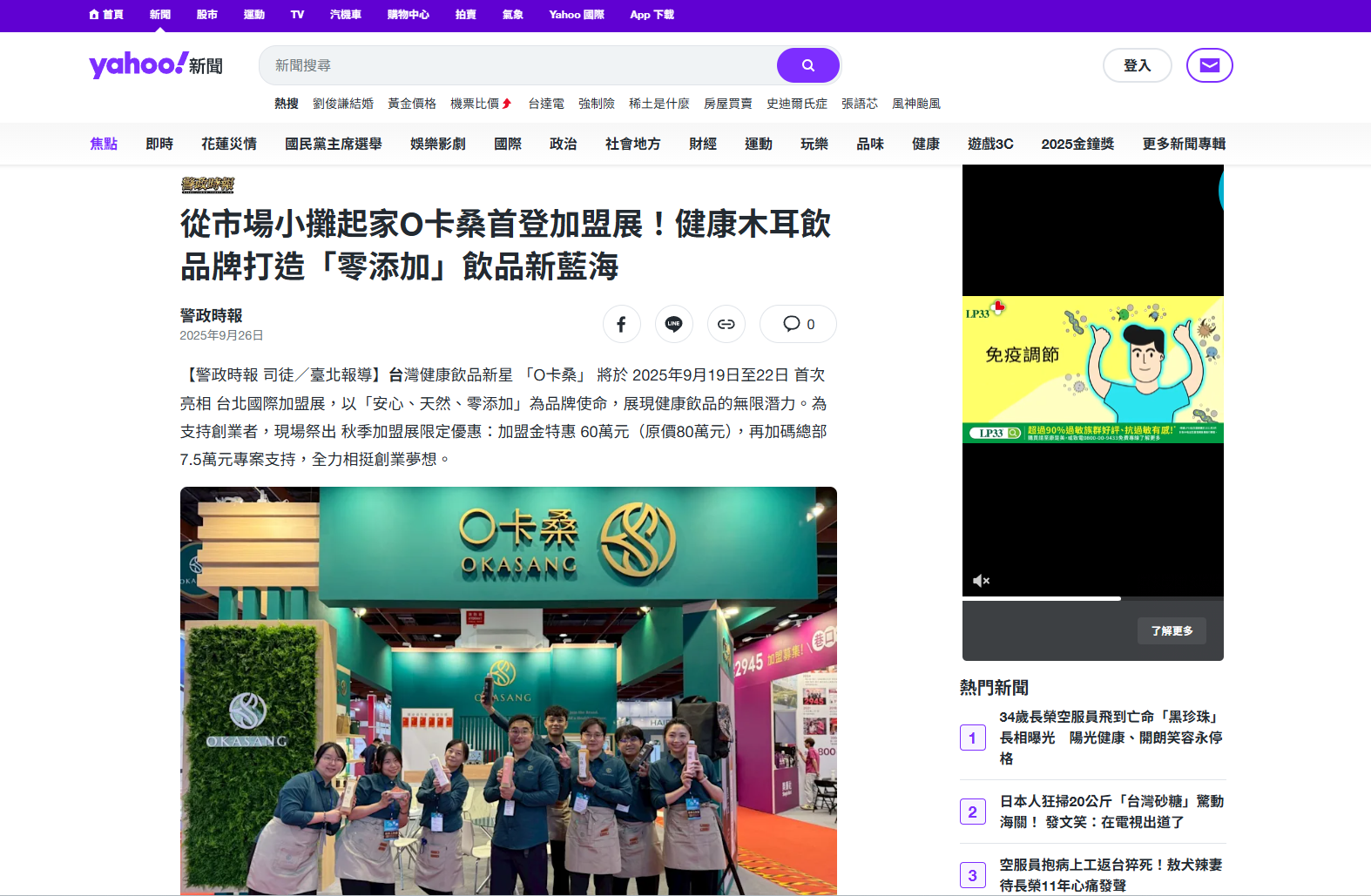Go to 首頁 in top purple bar
1371x896 pixels.
106,15
